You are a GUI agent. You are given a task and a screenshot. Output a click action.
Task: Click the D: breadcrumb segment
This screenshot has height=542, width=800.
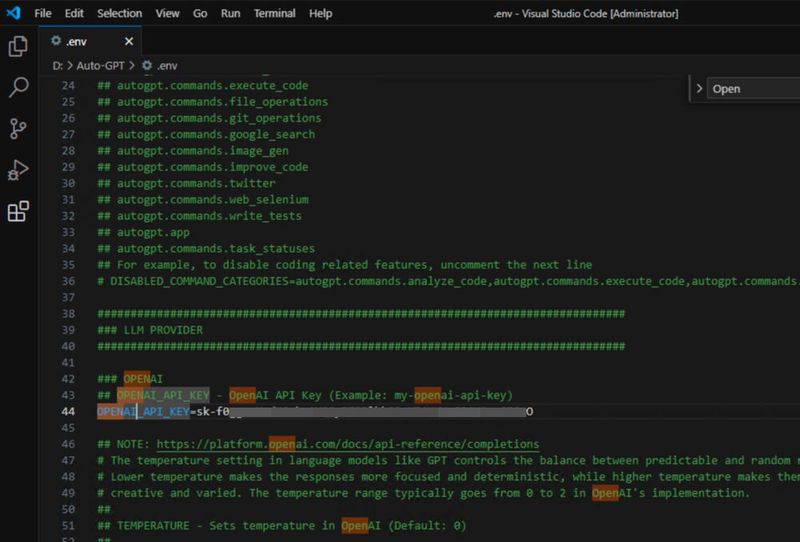click(x=58, y=65)
